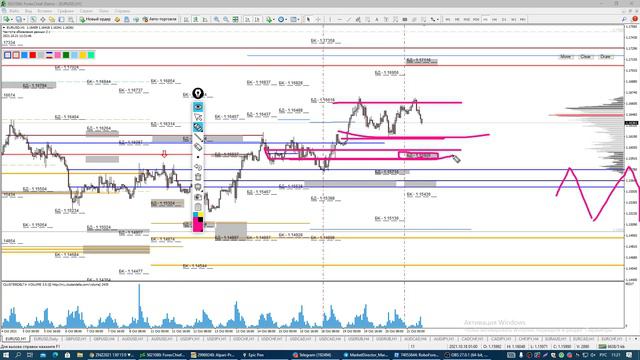Zoom out of the chart
640x360 pixels.
click(226, 19)
